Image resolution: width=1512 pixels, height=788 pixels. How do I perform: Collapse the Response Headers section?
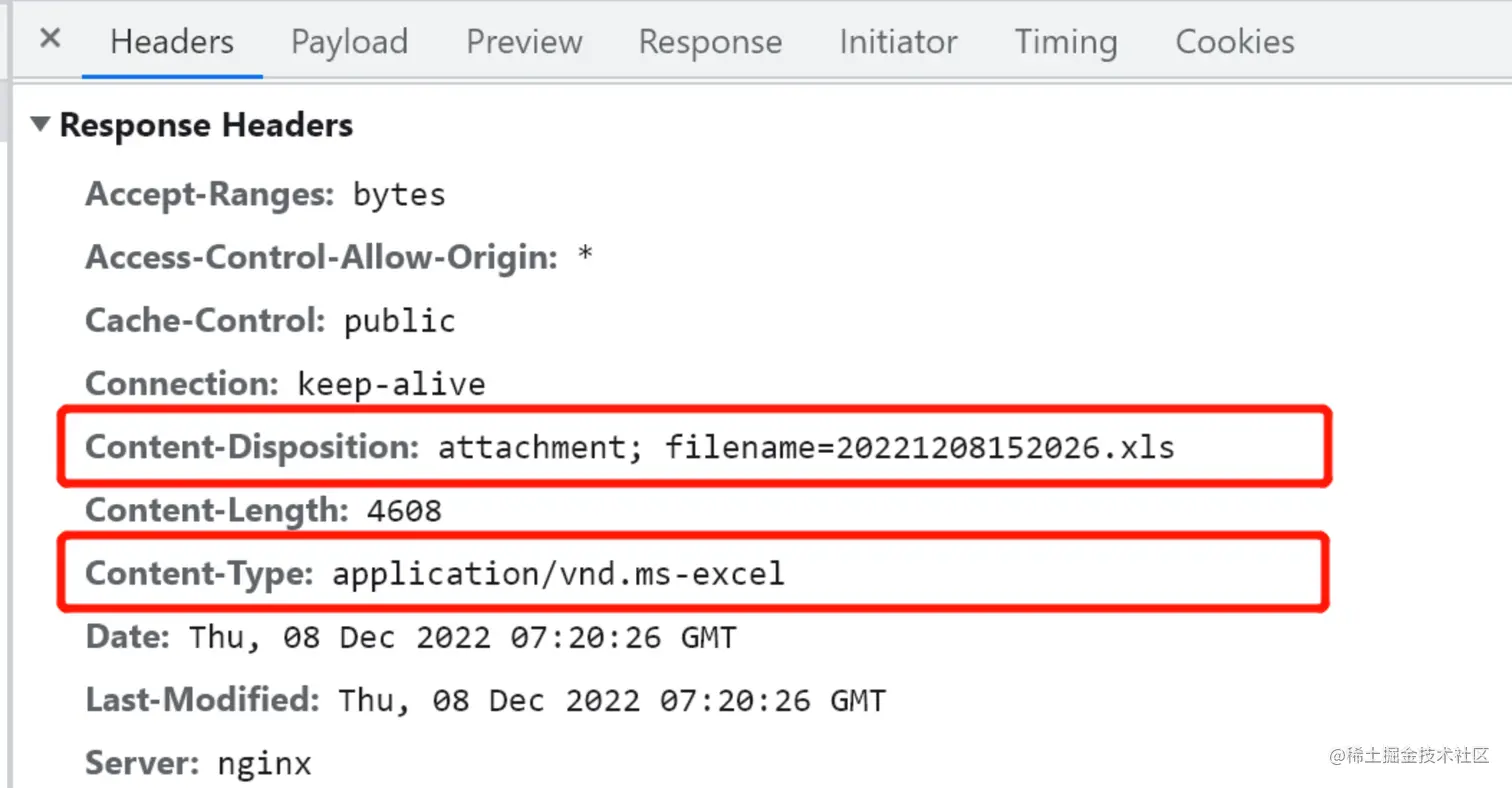(40, 126)
